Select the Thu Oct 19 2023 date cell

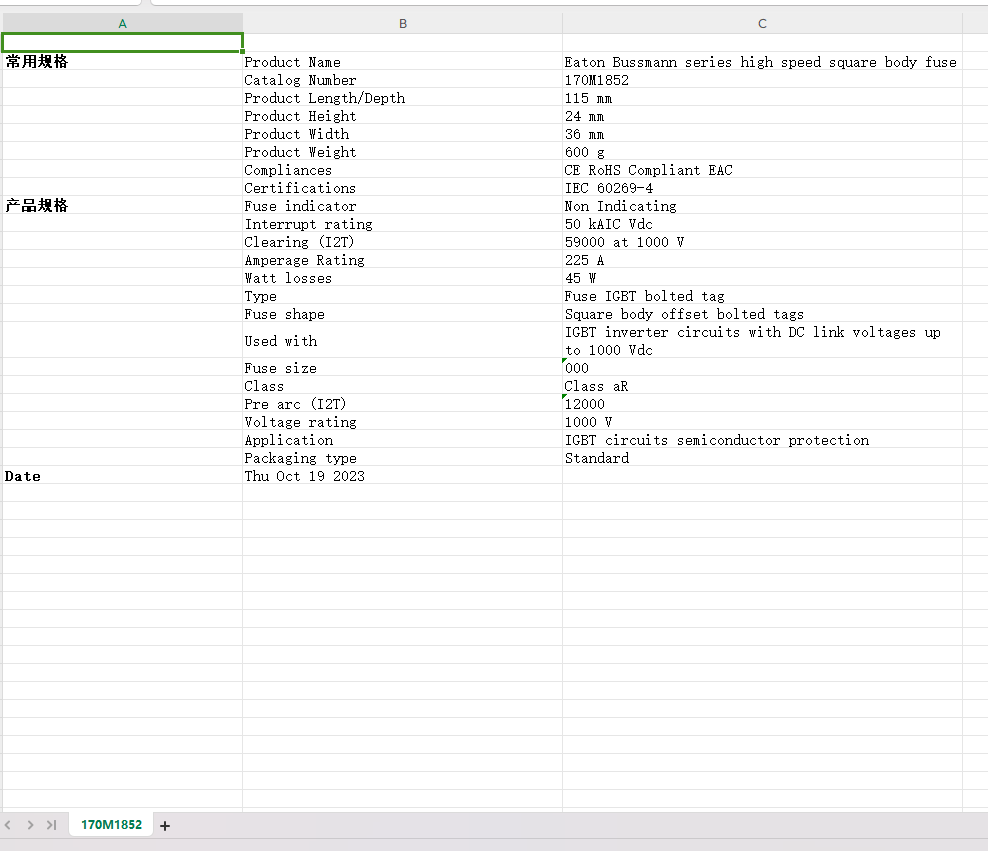tap(403, 476)
